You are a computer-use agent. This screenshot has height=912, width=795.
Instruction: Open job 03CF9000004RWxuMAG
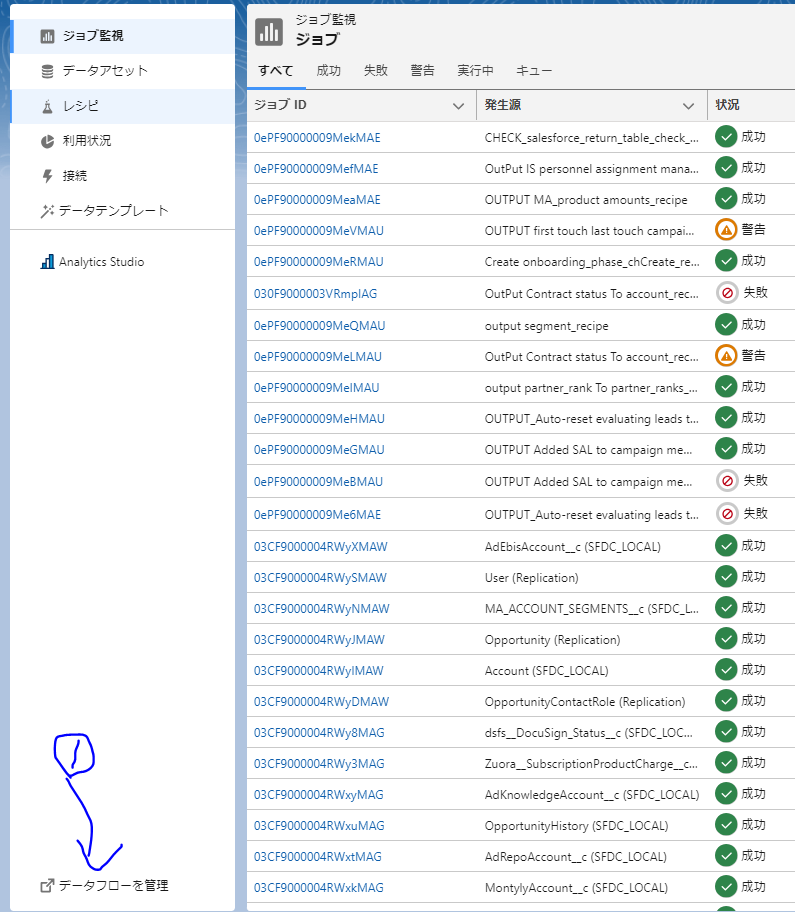point(319,826)
